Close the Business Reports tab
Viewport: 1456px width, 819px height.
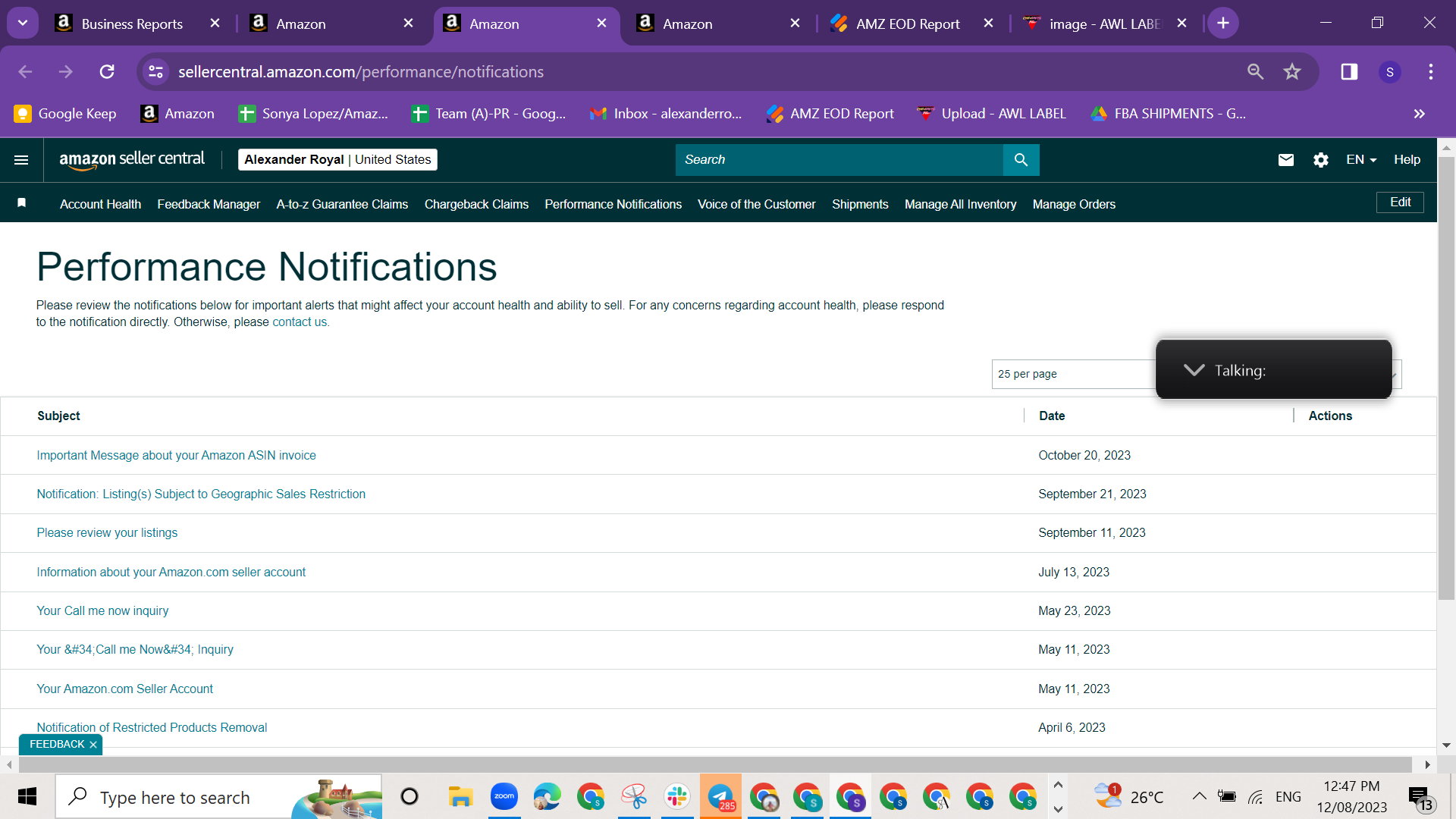pyautogui.click(x=215, y=24)
